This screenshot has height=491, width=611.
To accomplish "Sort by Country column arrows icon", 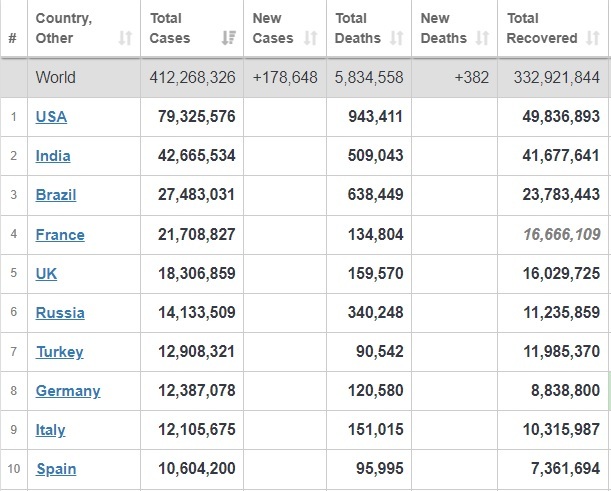I will [x=125, y=38].
